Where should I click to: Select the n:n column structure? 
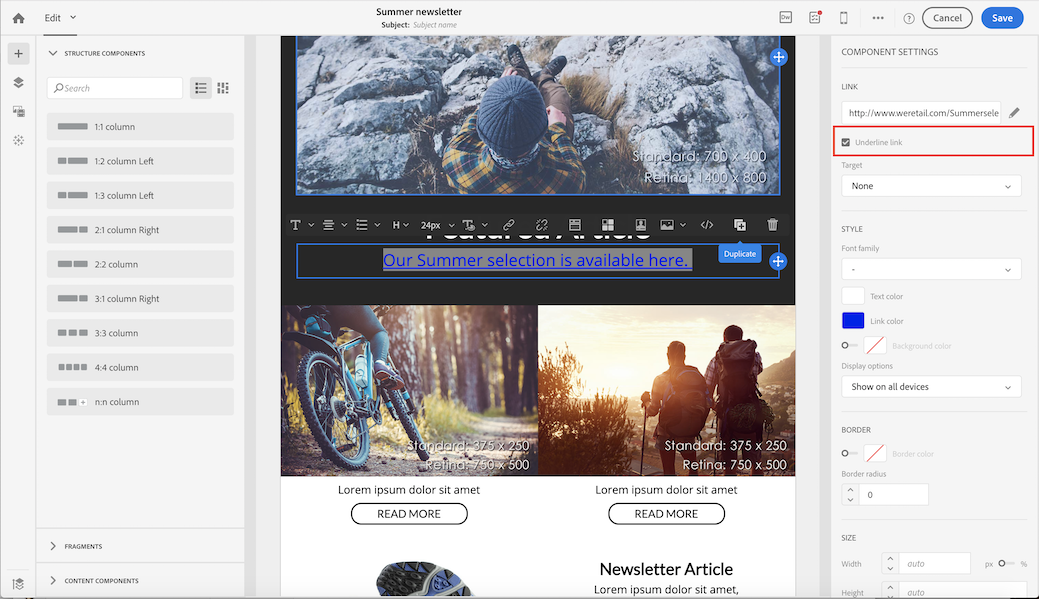(x=140, y=402)
